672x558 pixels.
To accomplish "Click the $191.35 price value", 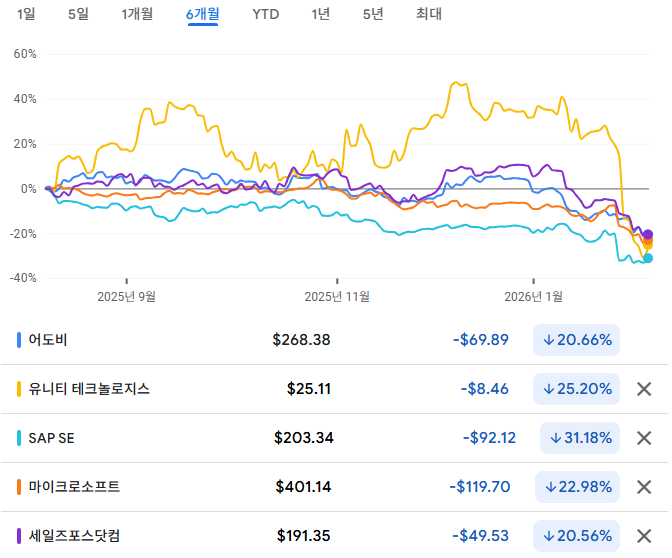I will tap(303, 536).
